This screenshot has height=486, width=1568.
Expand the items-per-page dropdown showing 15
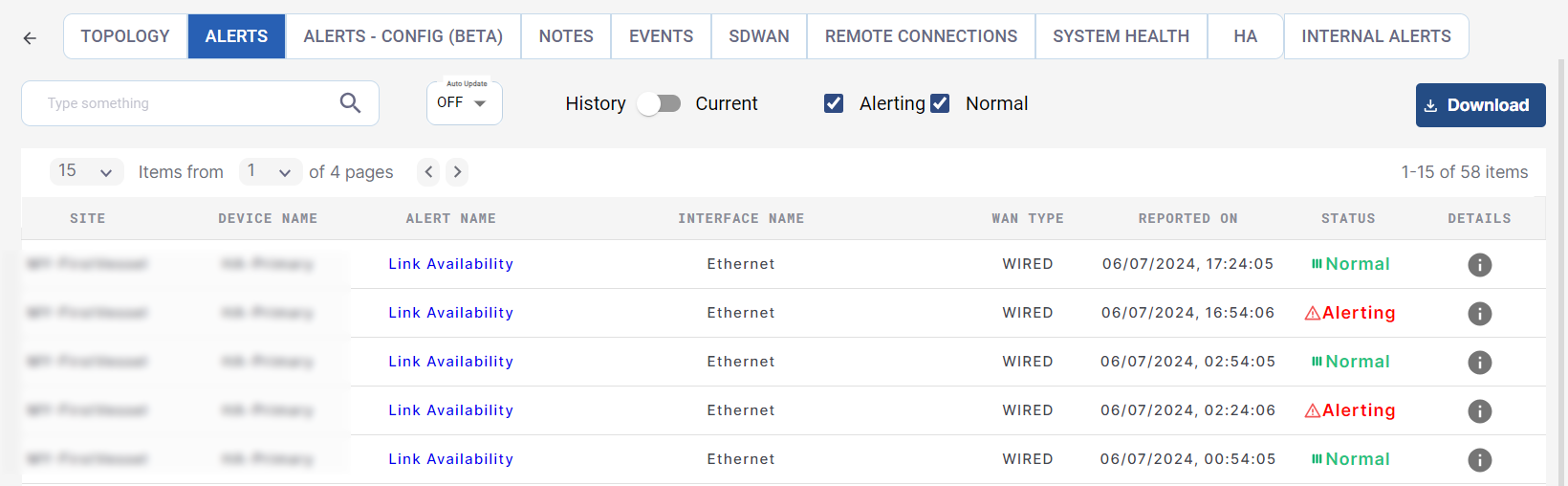tap(86, 172)
